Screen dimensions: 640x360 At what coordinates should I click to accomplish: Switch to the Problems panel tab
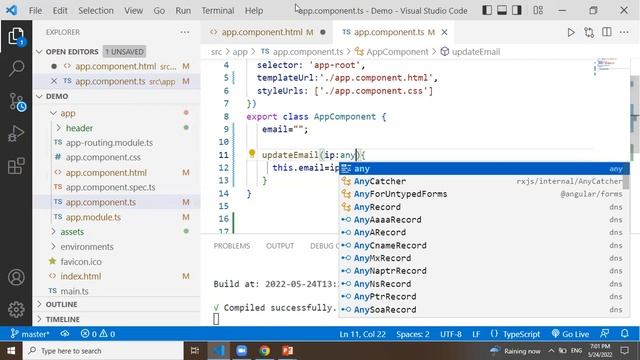[232, 246]
